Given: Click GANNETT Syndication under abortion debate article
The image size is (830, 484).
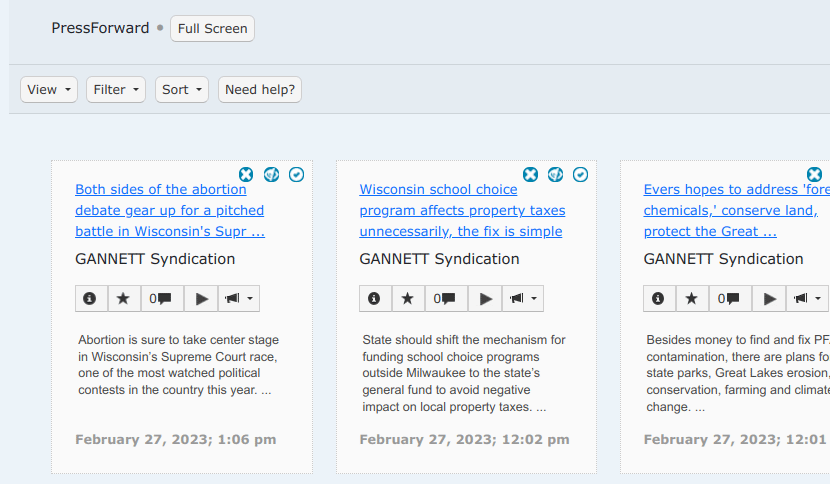Looking at the screenshot, I should click(155, 259).
